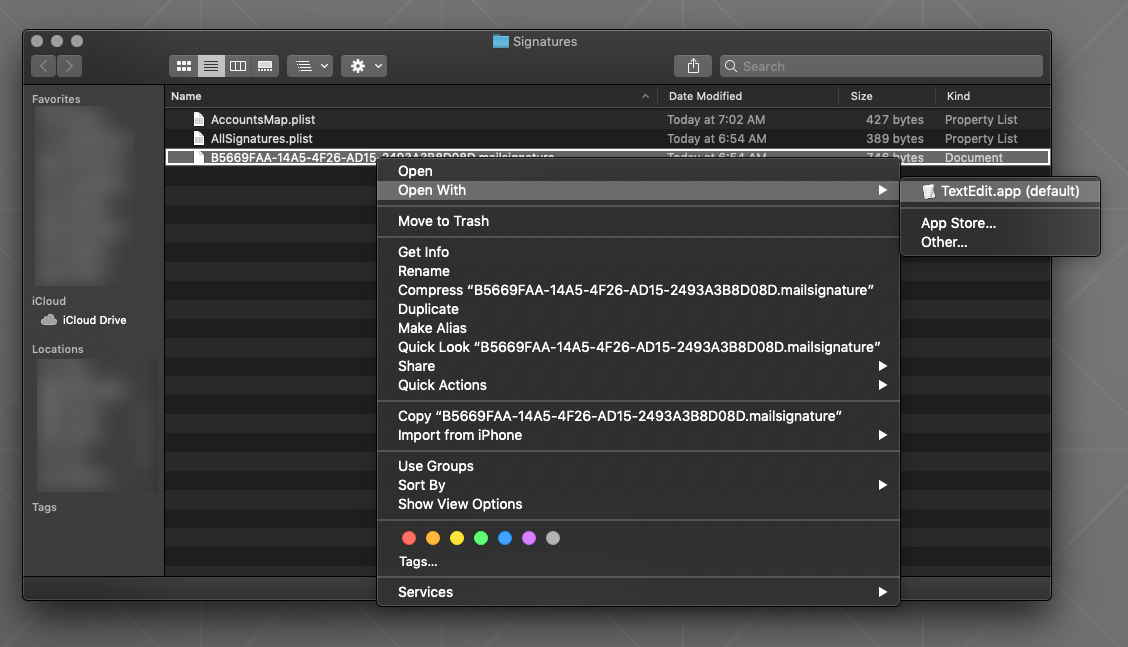
Task: Click Rename in the context menu
Action: pyautogui.click(x=423, y=271)
